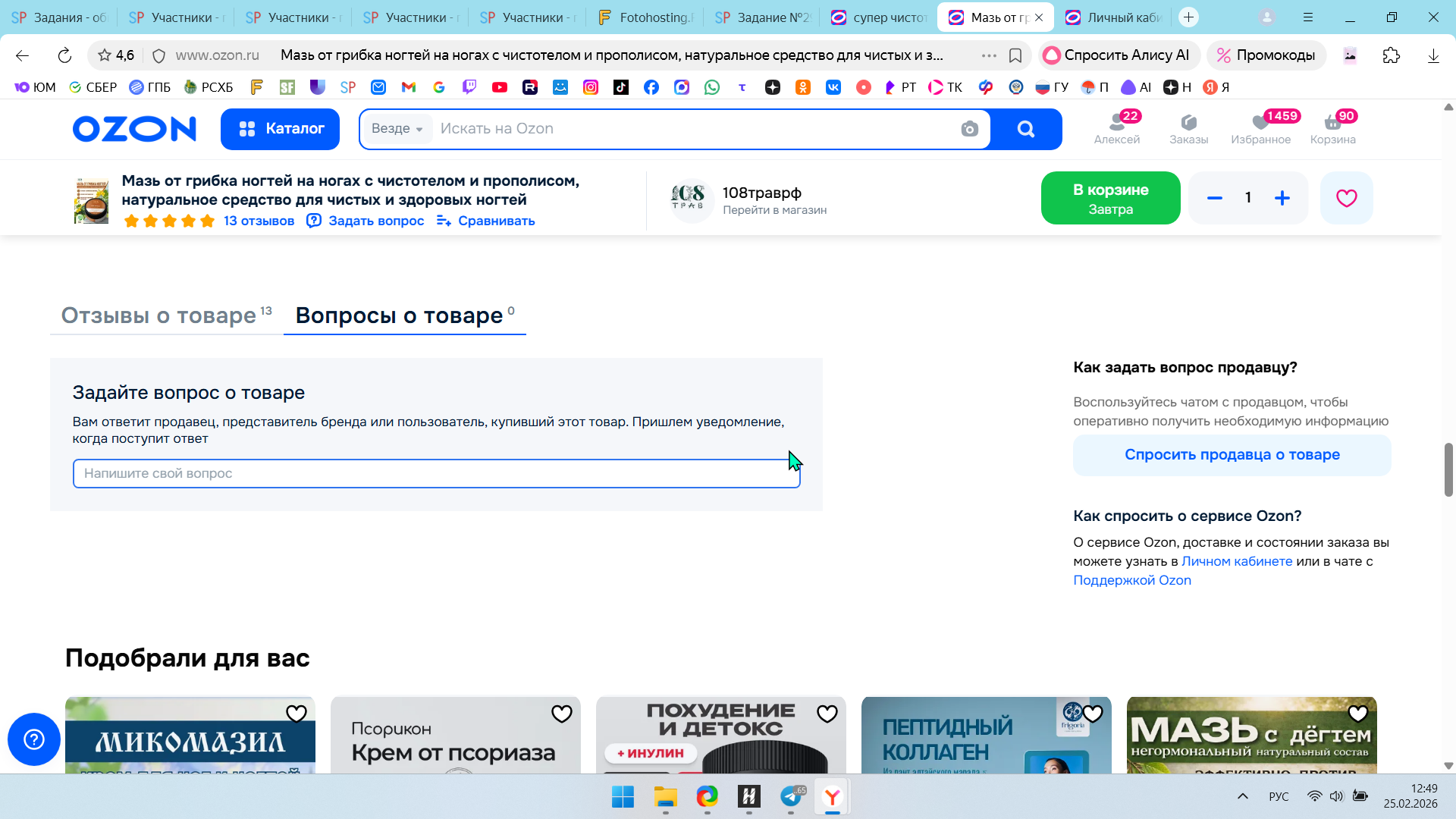Screen dimensions: 1456x819
Task: Expand the browser address bar three-dots menu
Action: point(989,55)
